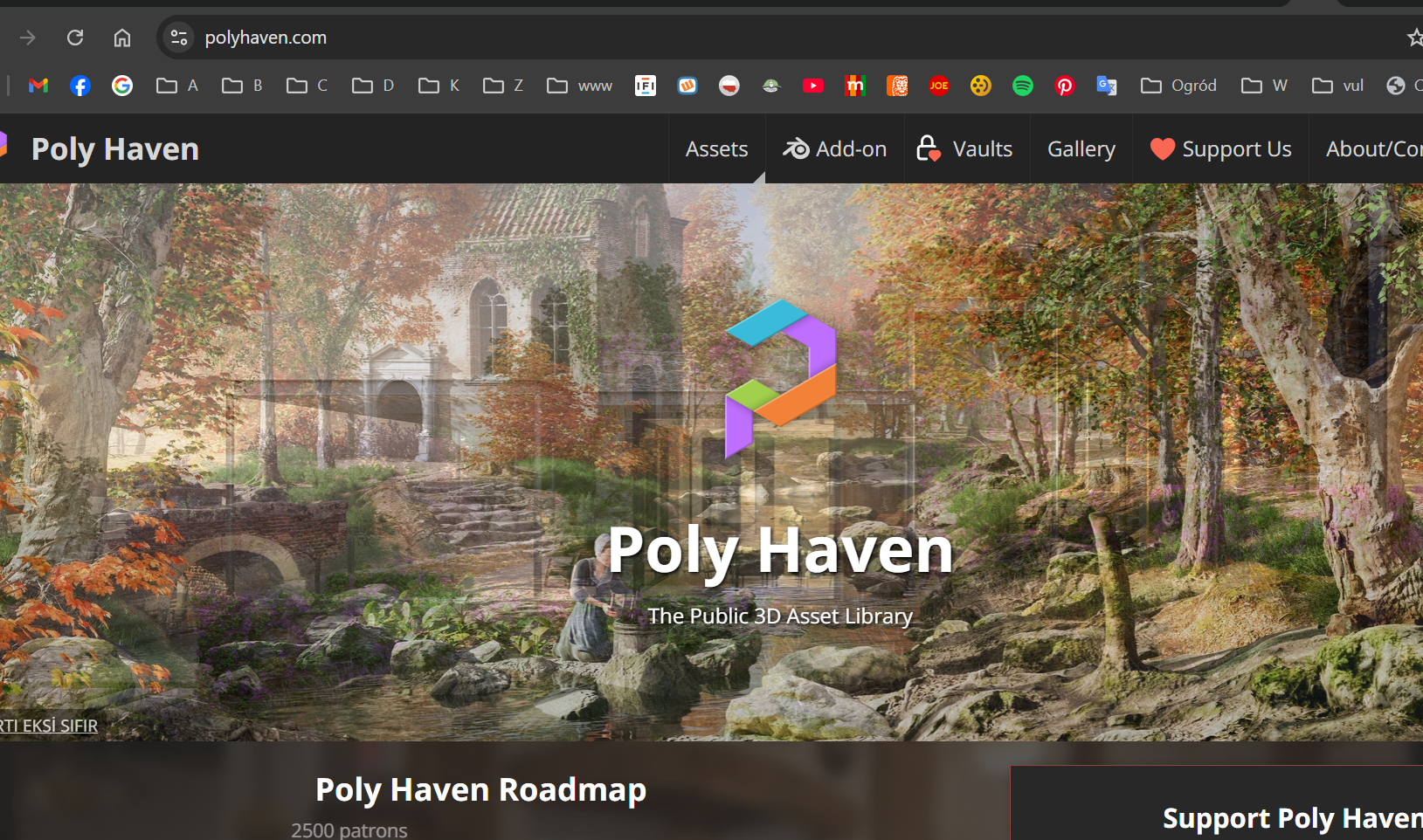Open the YouTube bookmark
The height and width of the screenshot is (840, 1423).
[813, 86]
